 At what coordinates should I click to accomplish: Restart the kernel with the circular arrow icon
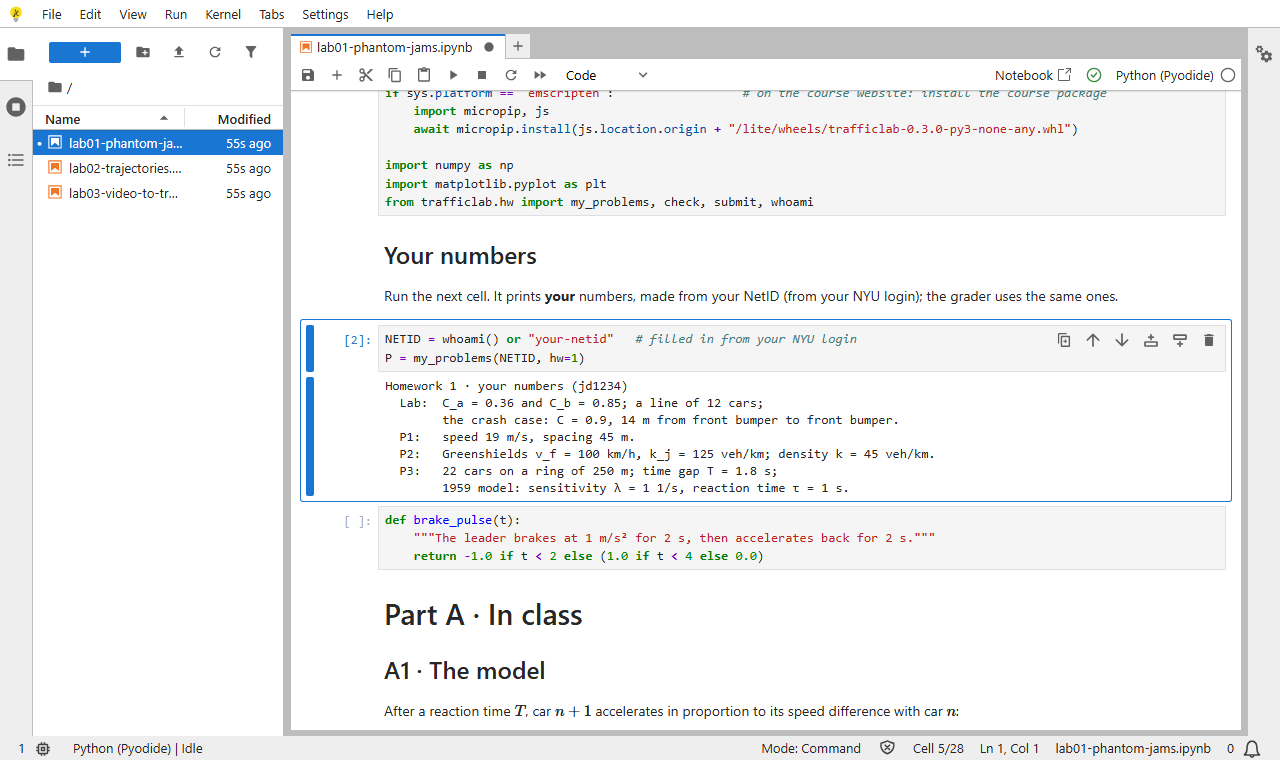coord(511,75)
